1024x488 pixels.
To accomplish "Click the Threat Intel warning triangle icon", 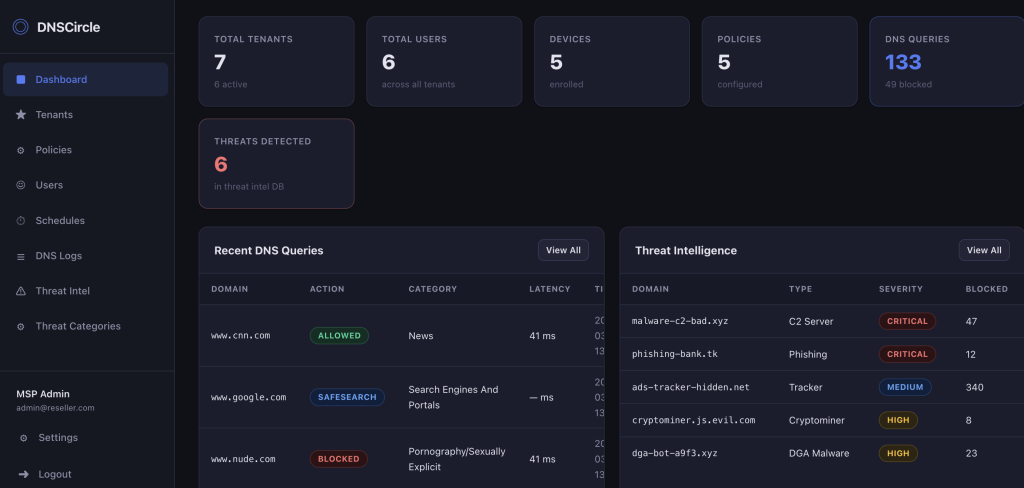I will [21, 291].
